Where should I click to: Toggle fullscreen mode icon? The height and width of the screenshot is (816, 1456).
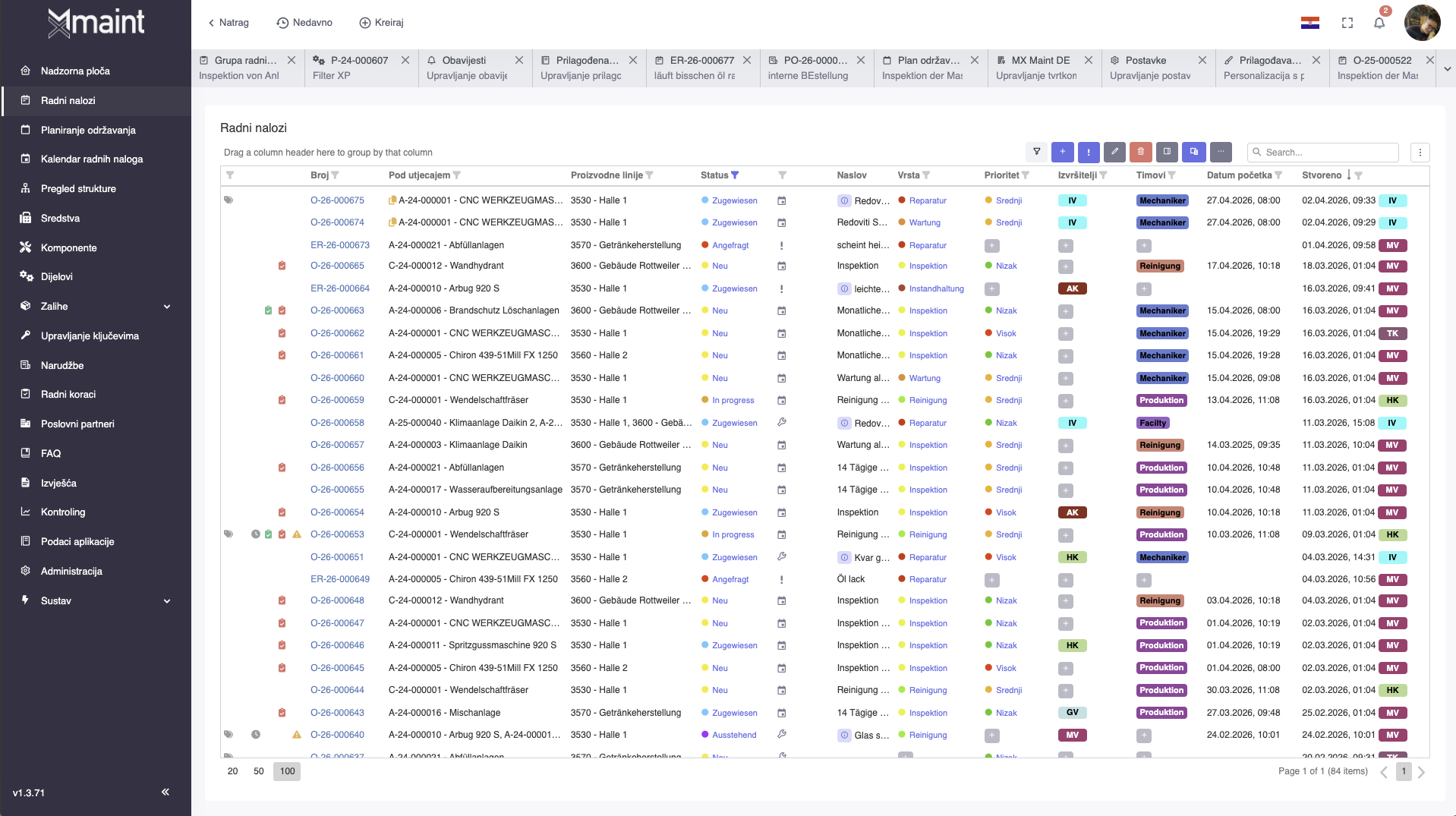1347,23
